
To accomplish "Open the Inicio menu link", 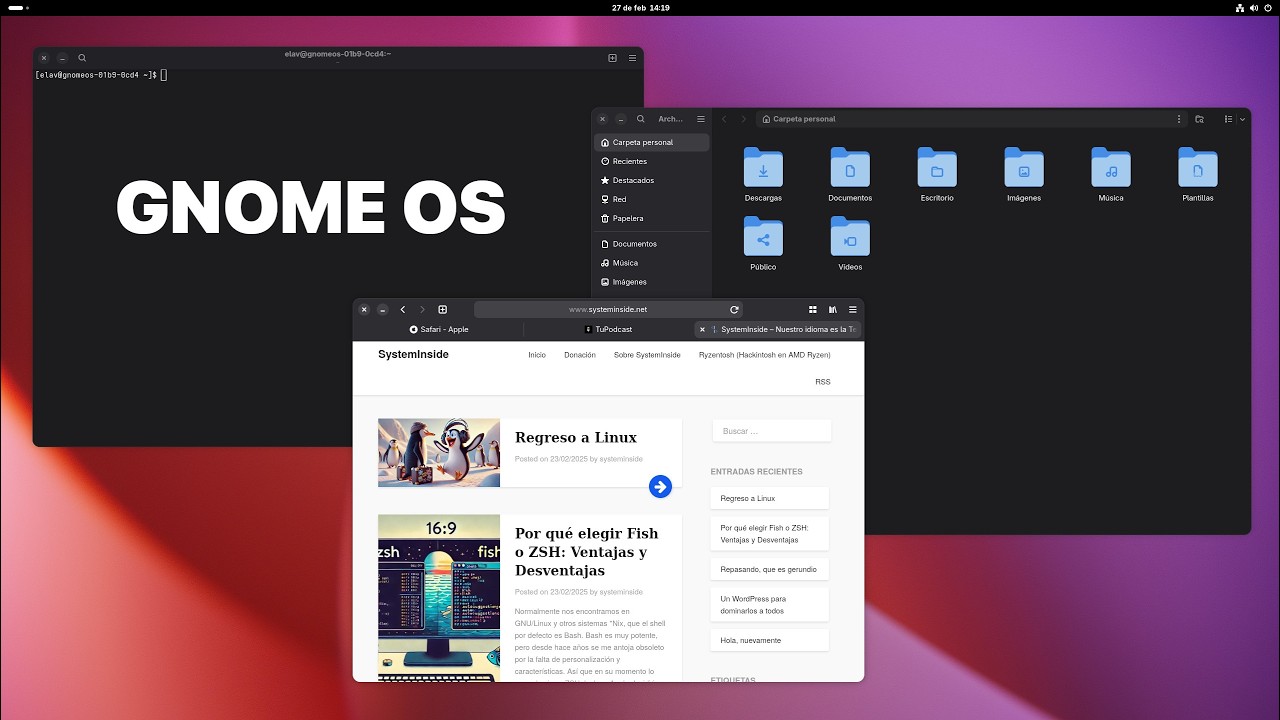I will tap(537, 355).
